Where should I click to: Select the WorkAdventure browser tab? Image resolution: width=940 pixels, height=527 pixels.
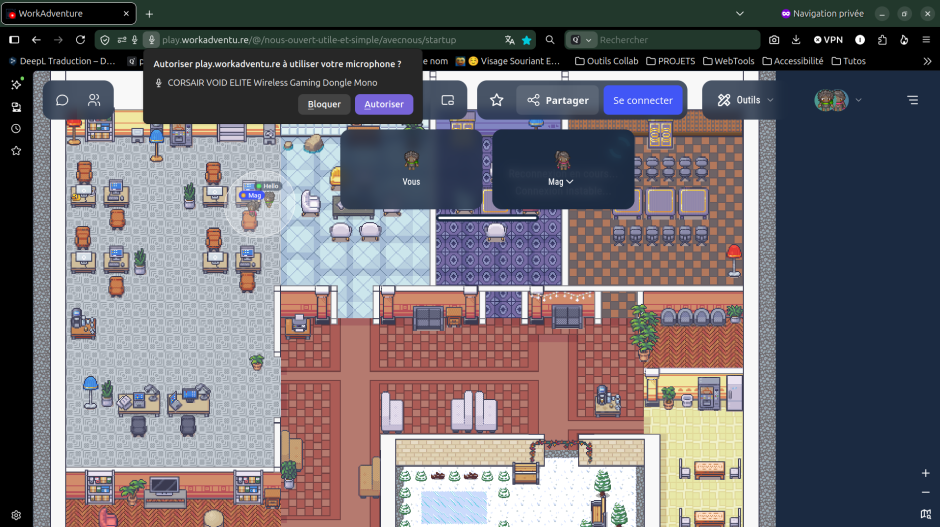point(68,13)
